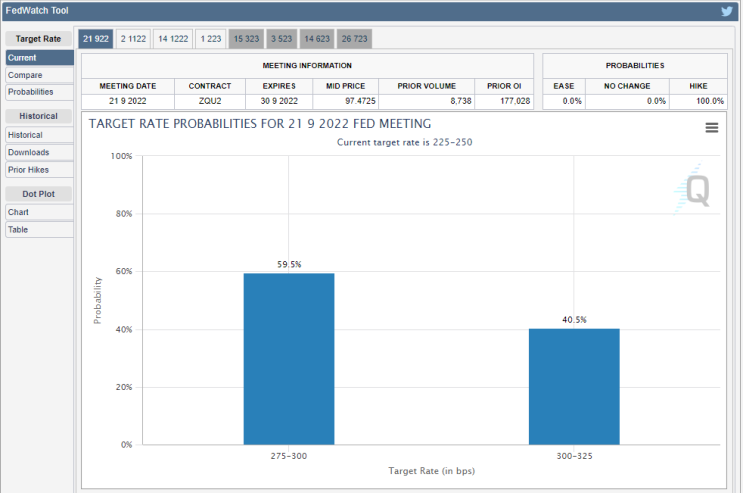Click the Target Rate section header

38,39
